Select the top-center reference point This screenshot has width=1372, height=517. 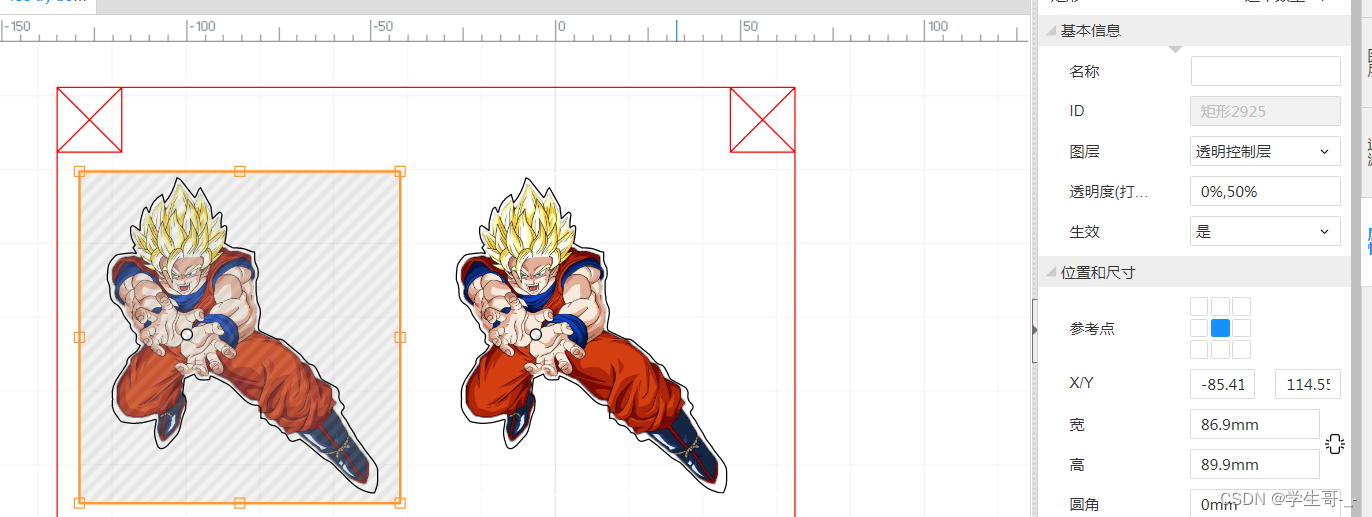click(x=1220, y=306)
